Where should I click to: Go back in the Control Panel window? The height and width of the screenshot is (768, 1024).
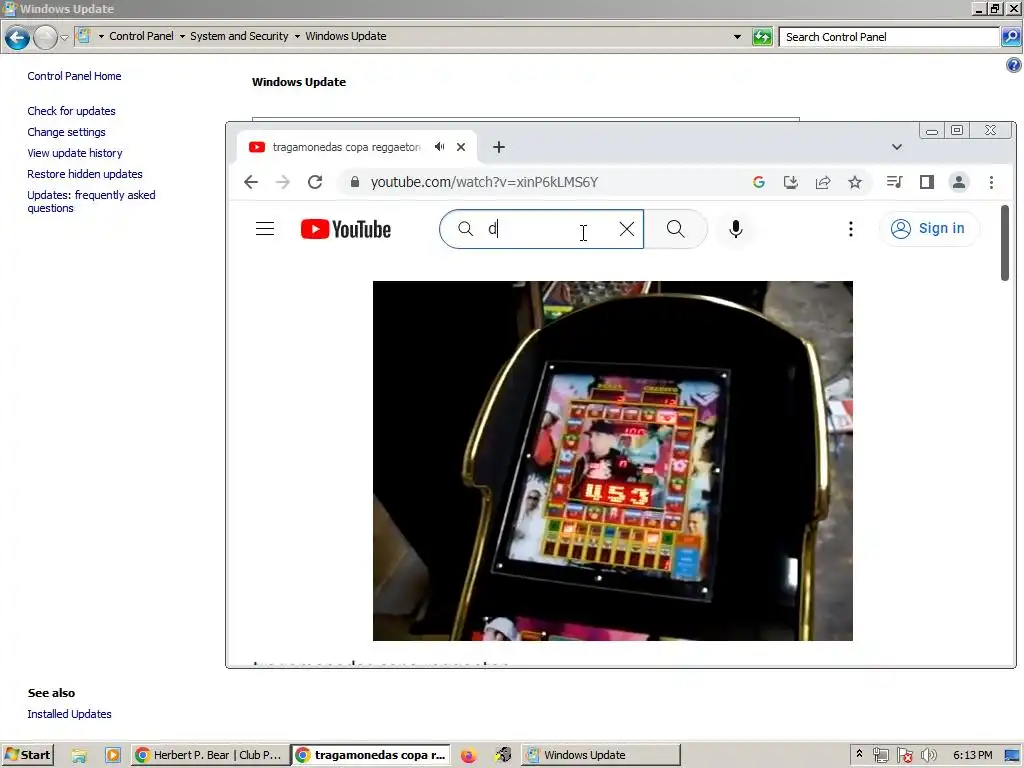pyautogui.click(x=18, y=37)
